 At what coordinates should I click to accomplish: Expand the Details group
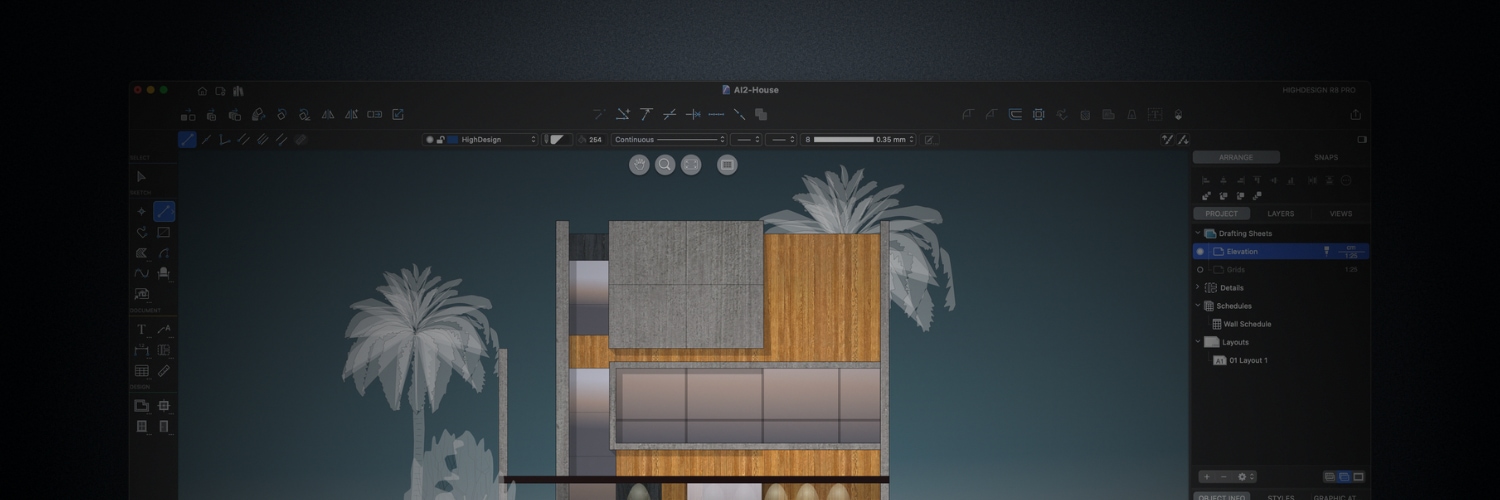[1198, 287]
